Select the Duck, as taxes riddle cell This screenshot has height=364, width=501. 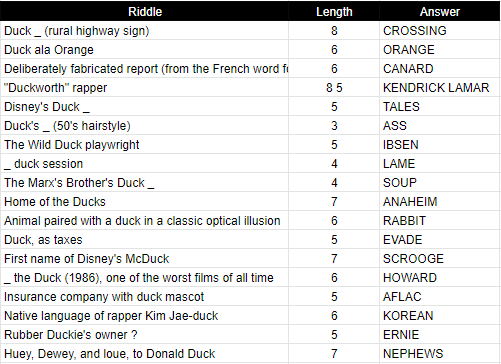coord(145,240)
